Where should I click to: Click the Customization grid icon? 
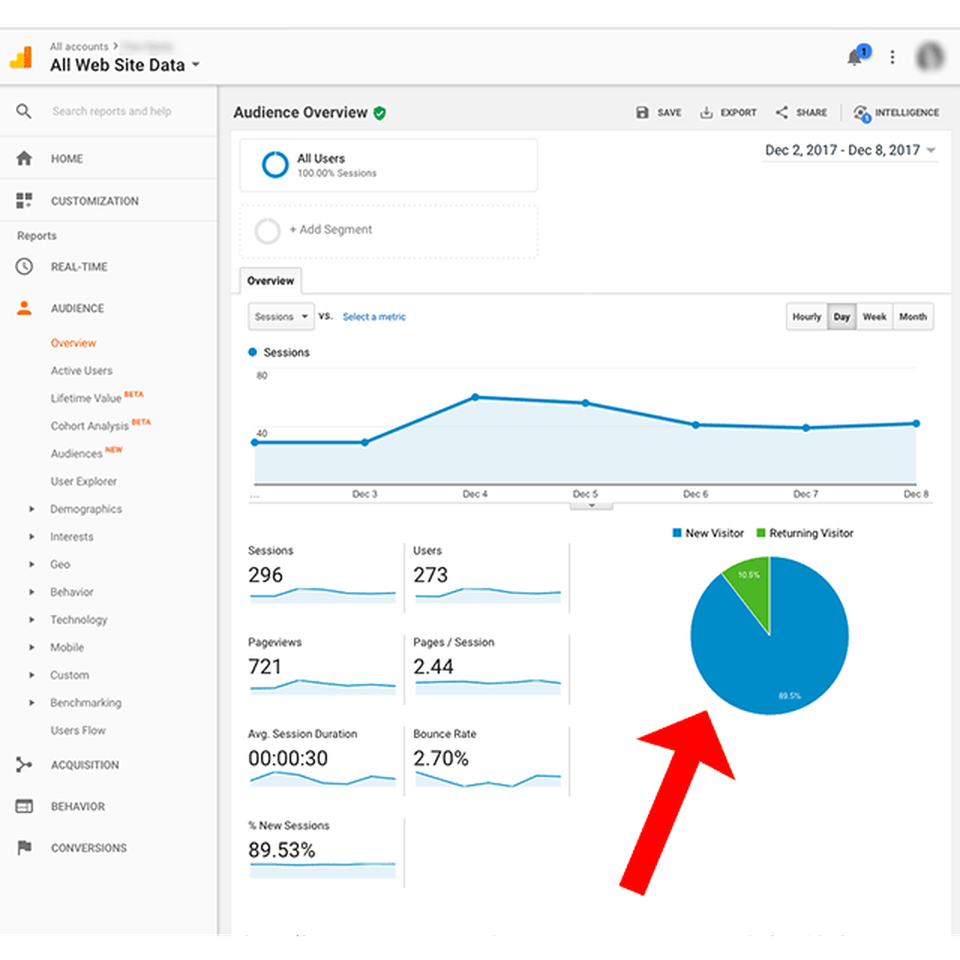[x=24, y=200]
